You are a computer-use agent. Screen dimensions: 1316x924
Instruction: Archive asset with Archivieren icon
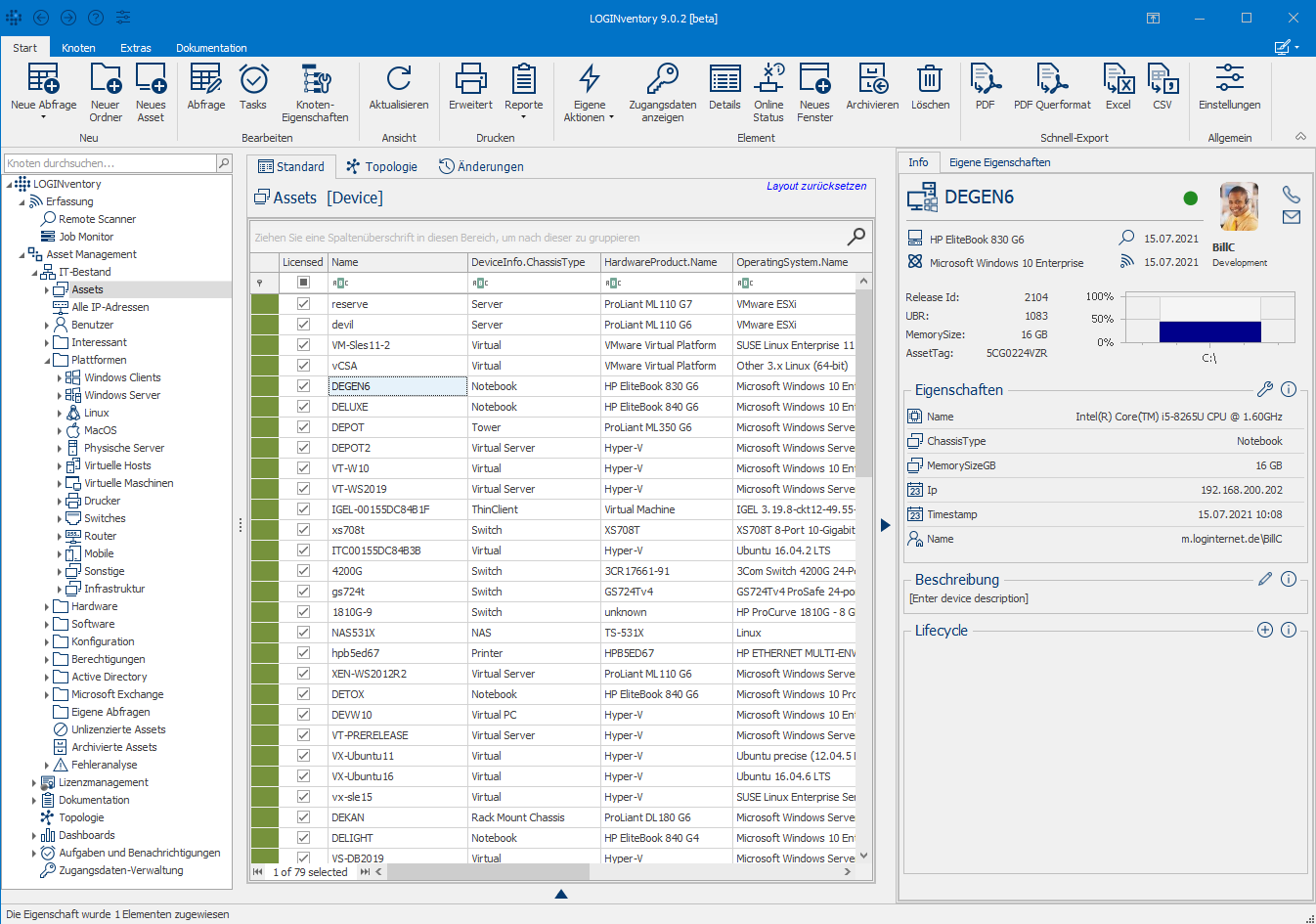click(x=872, y=87)
